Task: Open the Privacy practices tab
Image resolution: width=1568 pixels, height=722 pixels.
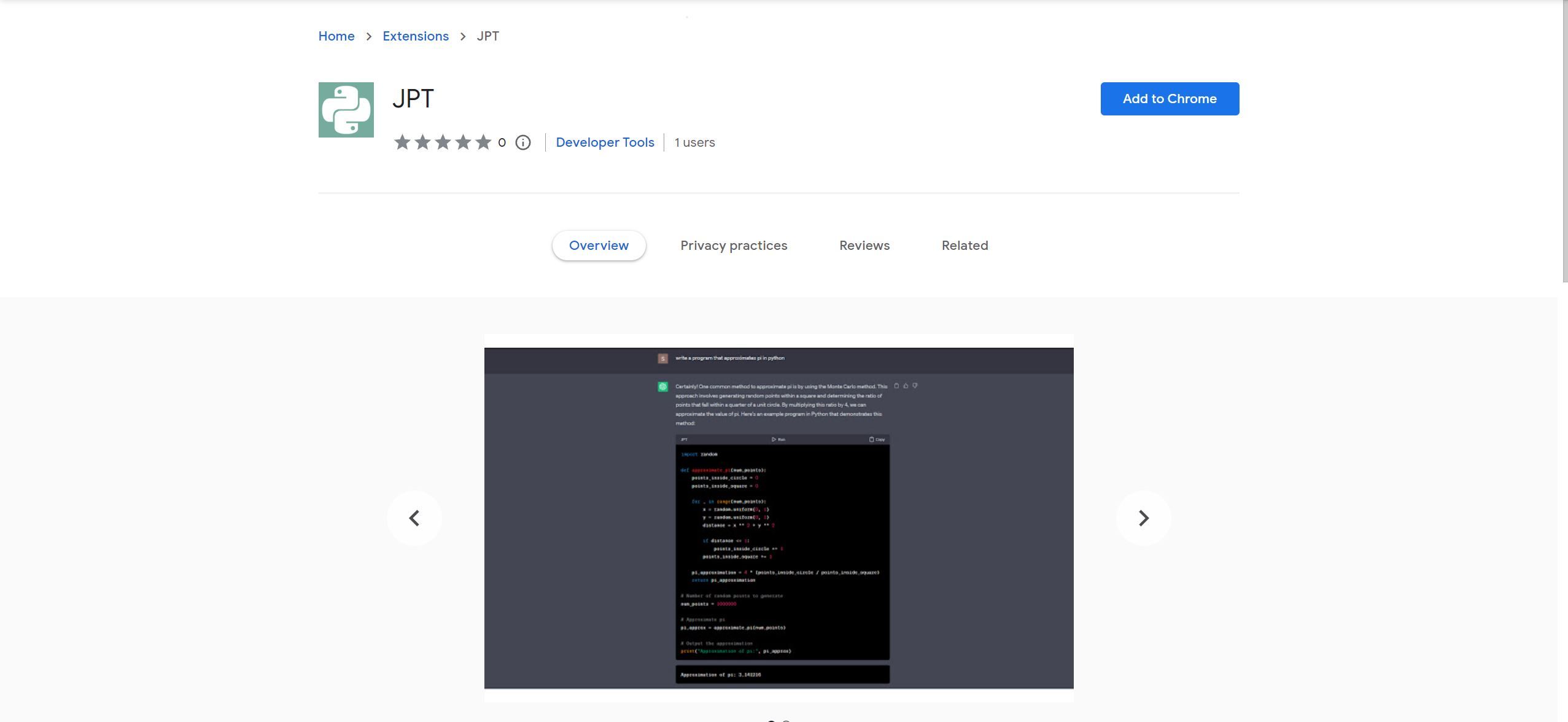Action: pos(734,246)
